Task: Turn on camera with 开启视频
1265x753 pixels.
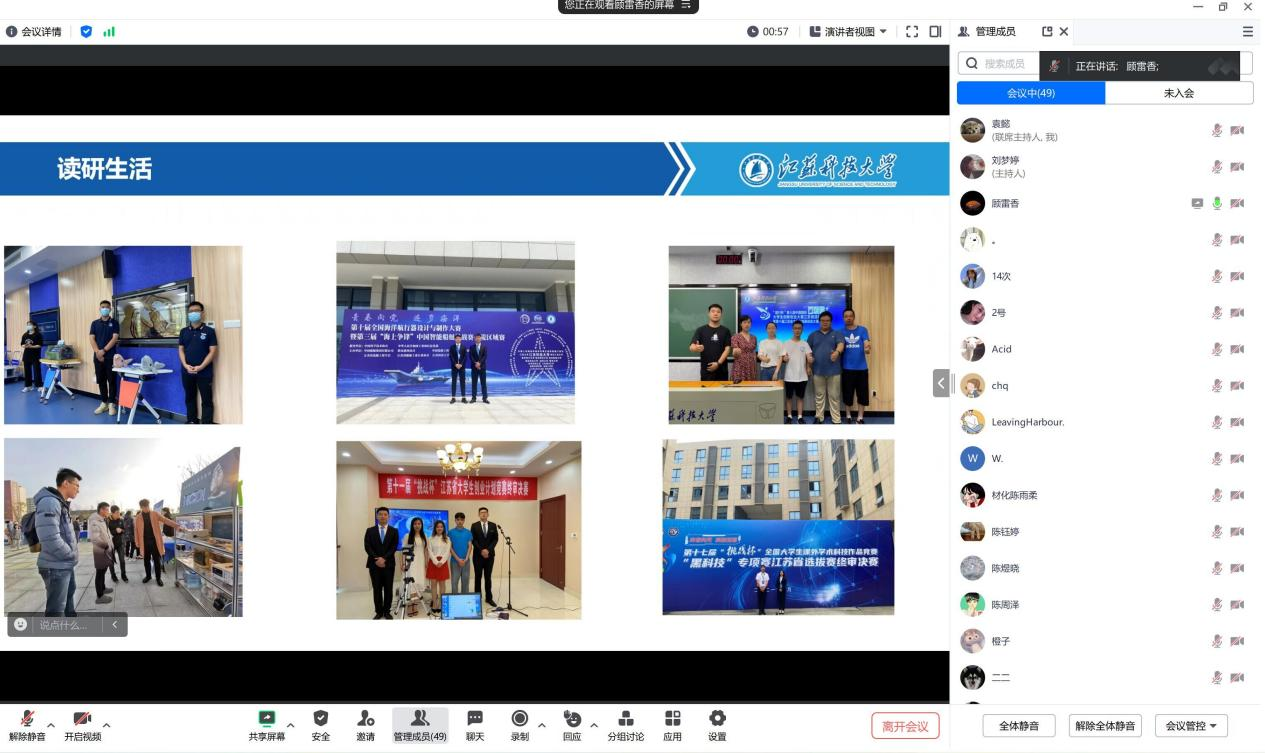Action: point(82,725)
